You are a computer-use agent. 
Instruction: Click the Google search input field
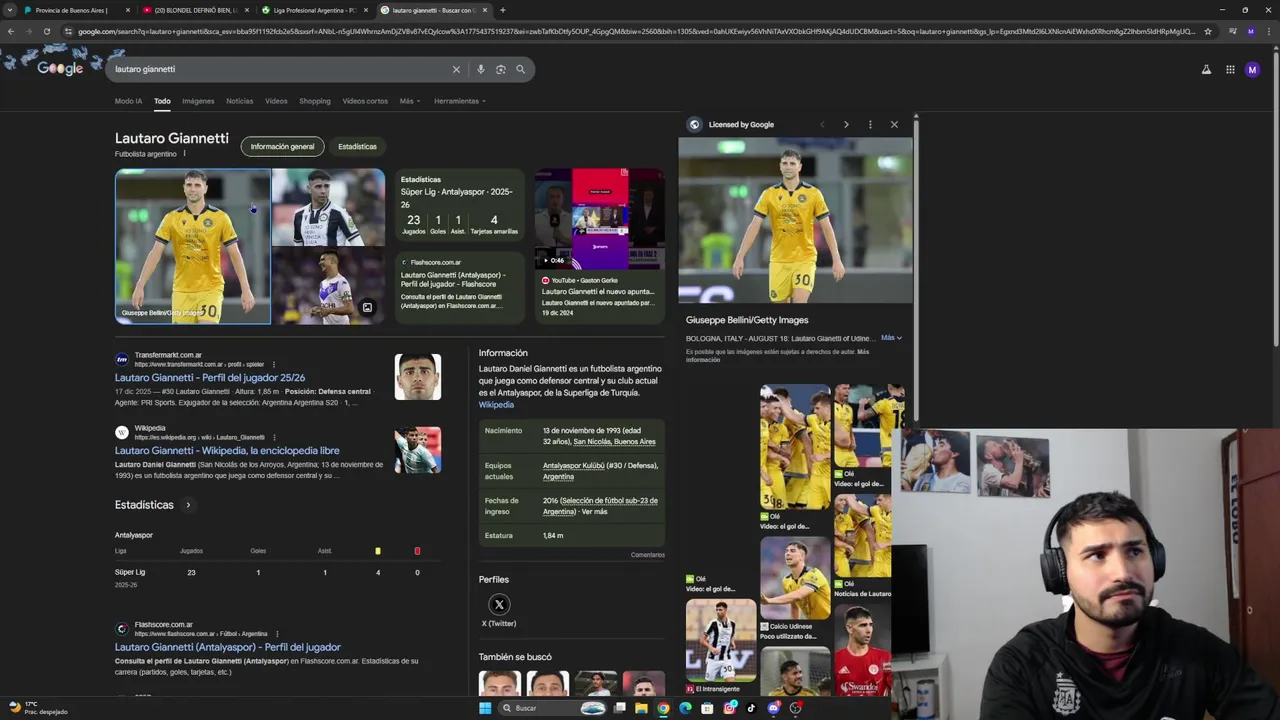(280, 69)
